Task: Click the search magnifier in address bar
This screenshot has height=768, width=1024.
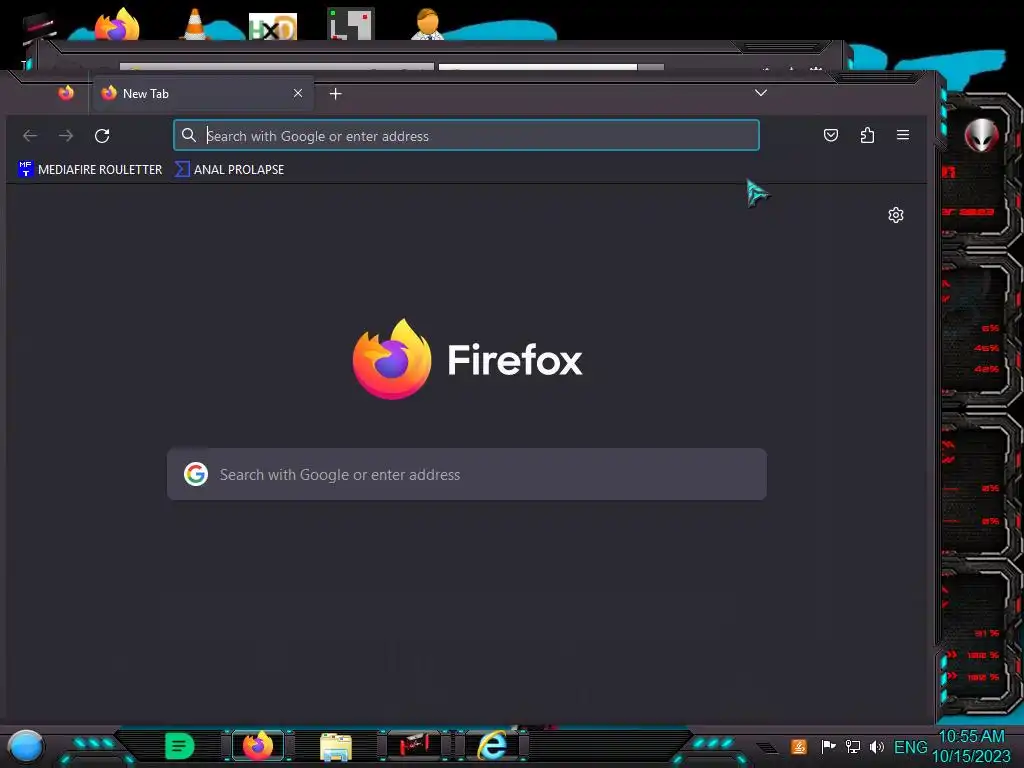Action: [x=189, y=135]
